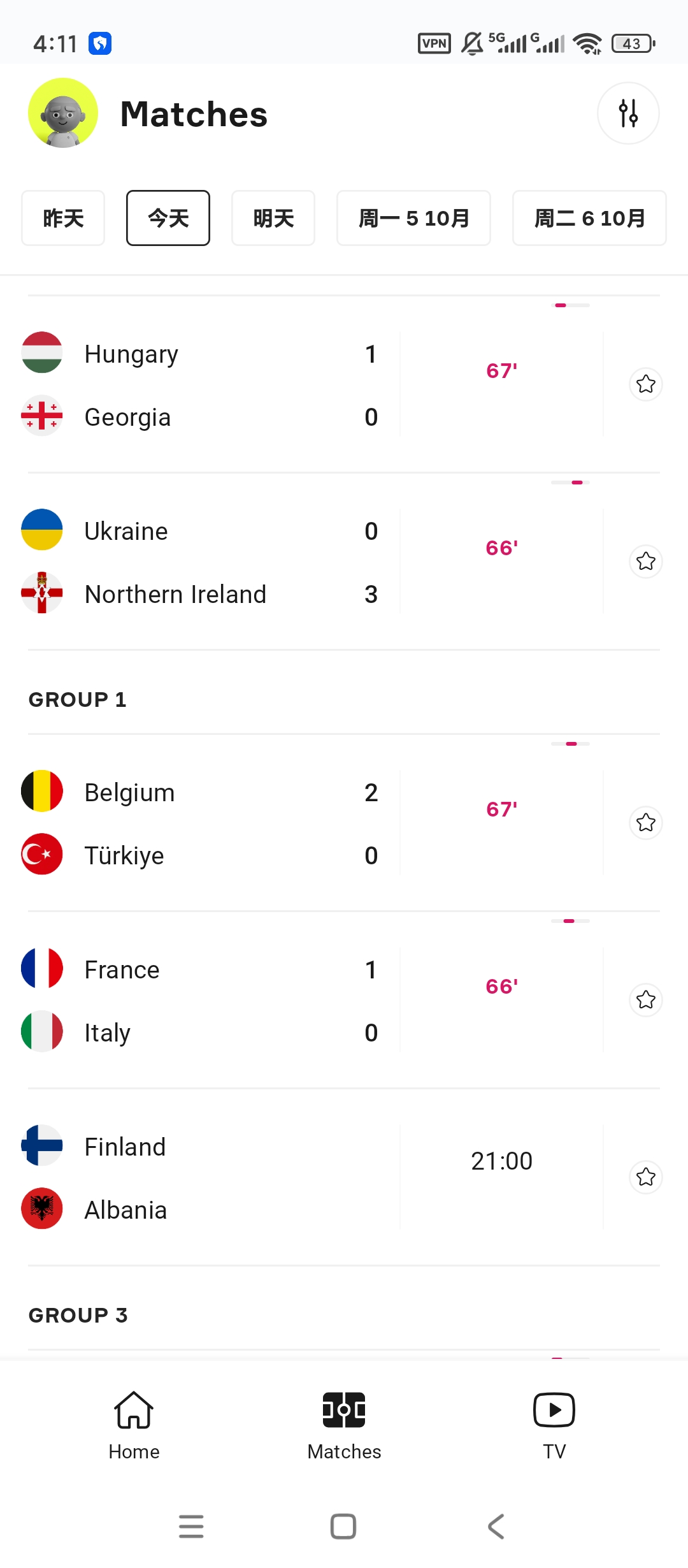Choose the 周一 5 10月 date

tap(413, 218)
